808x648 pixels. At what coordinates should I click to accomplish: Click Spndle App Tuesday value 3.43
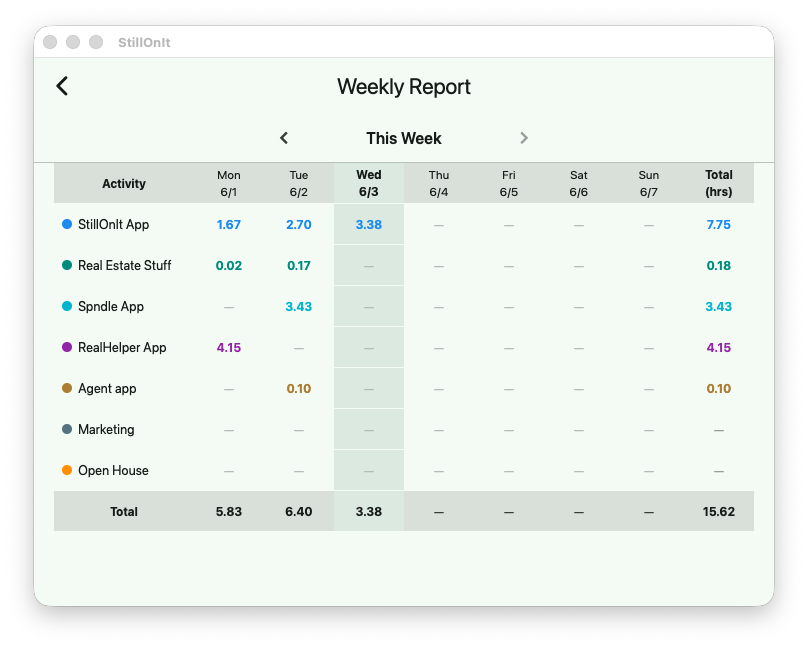(x=299, y=306)
